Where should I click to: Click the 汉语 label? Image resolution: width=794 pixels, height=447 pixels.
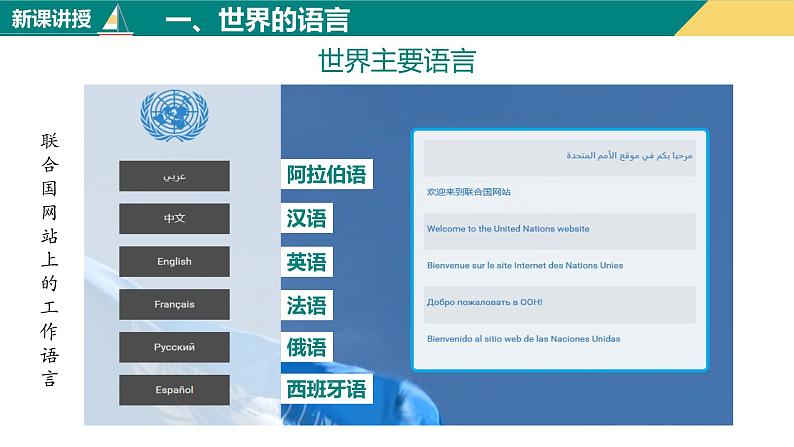306,218
